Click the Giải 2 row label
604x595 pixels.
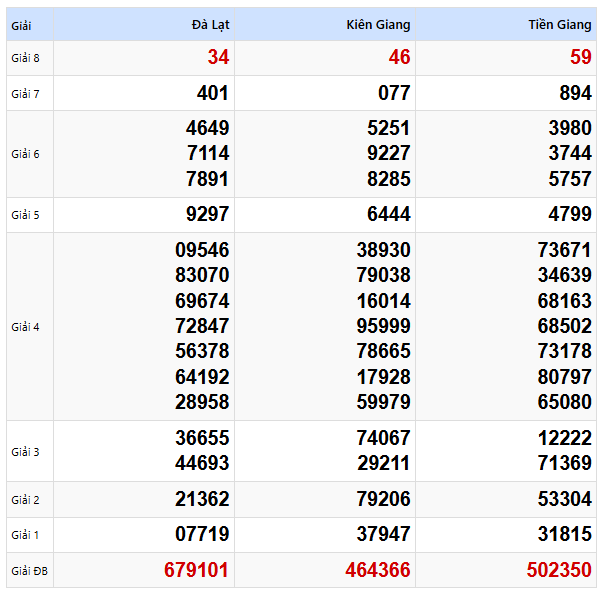(25, 500)
